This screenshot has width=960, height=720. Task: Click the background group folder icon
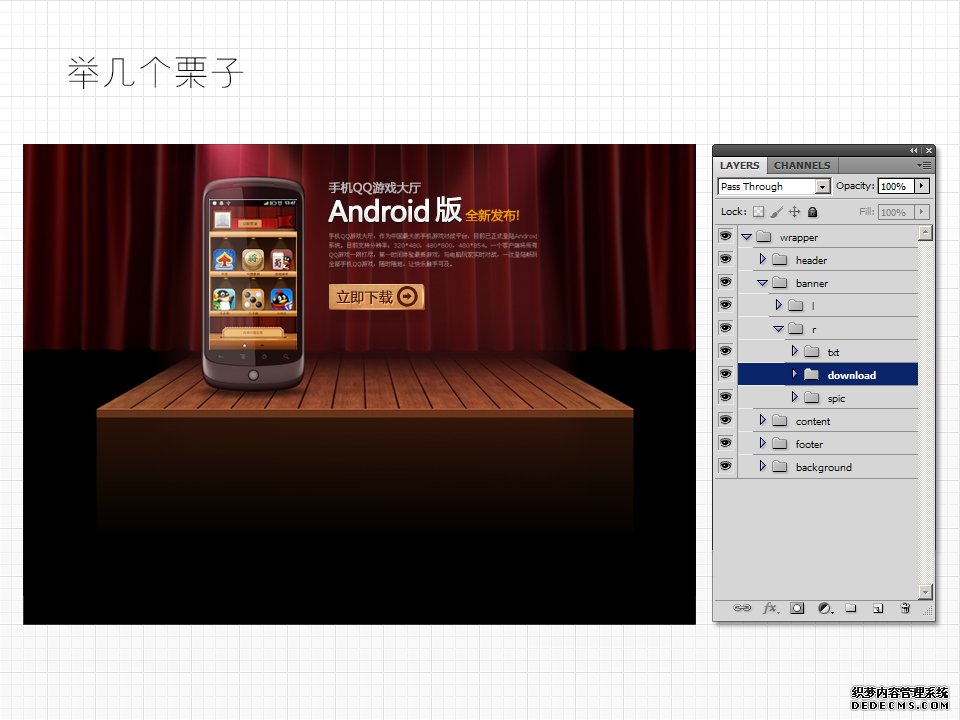[779, 467]
